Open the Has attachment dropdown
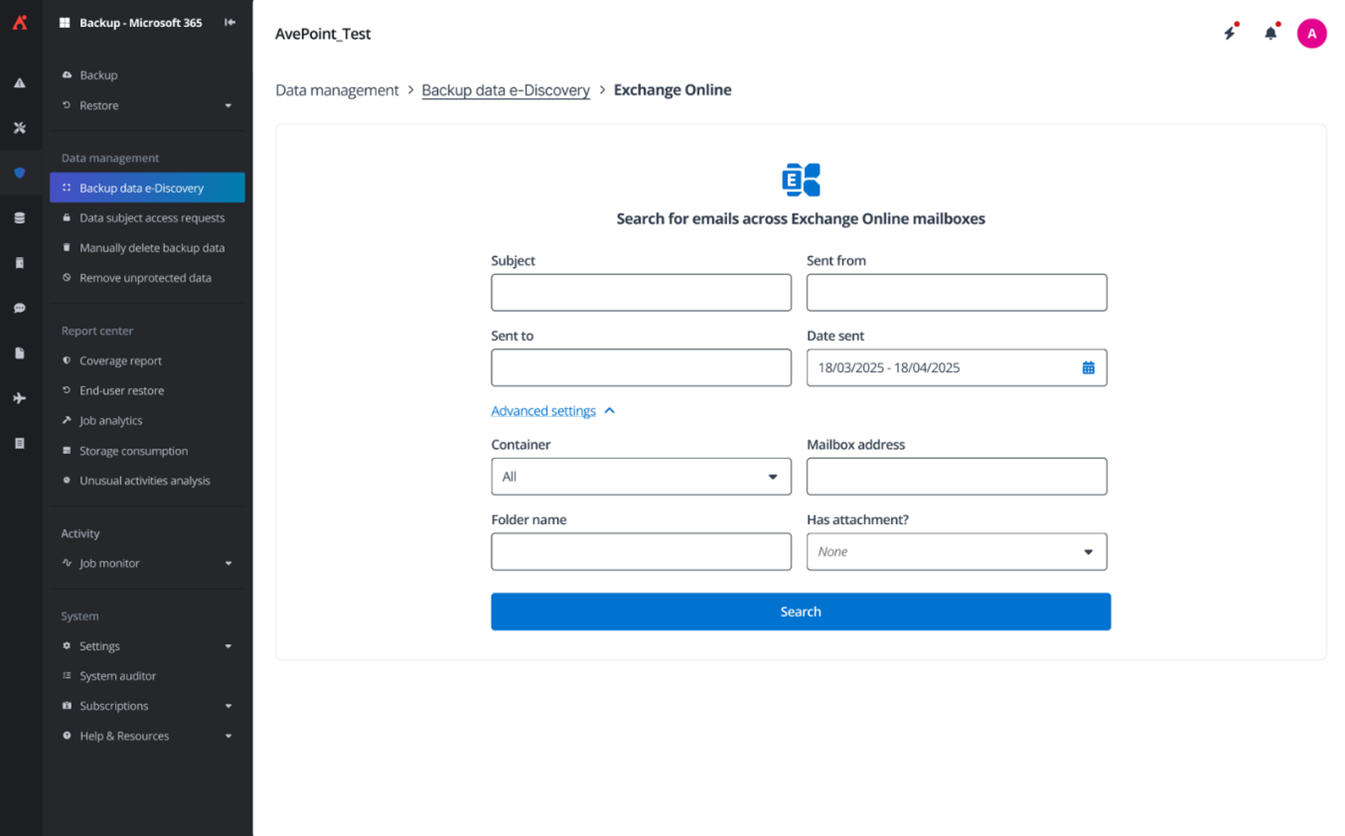Image resolution: width=1345 pixels, height=836 pixels. tap(956, 552)
